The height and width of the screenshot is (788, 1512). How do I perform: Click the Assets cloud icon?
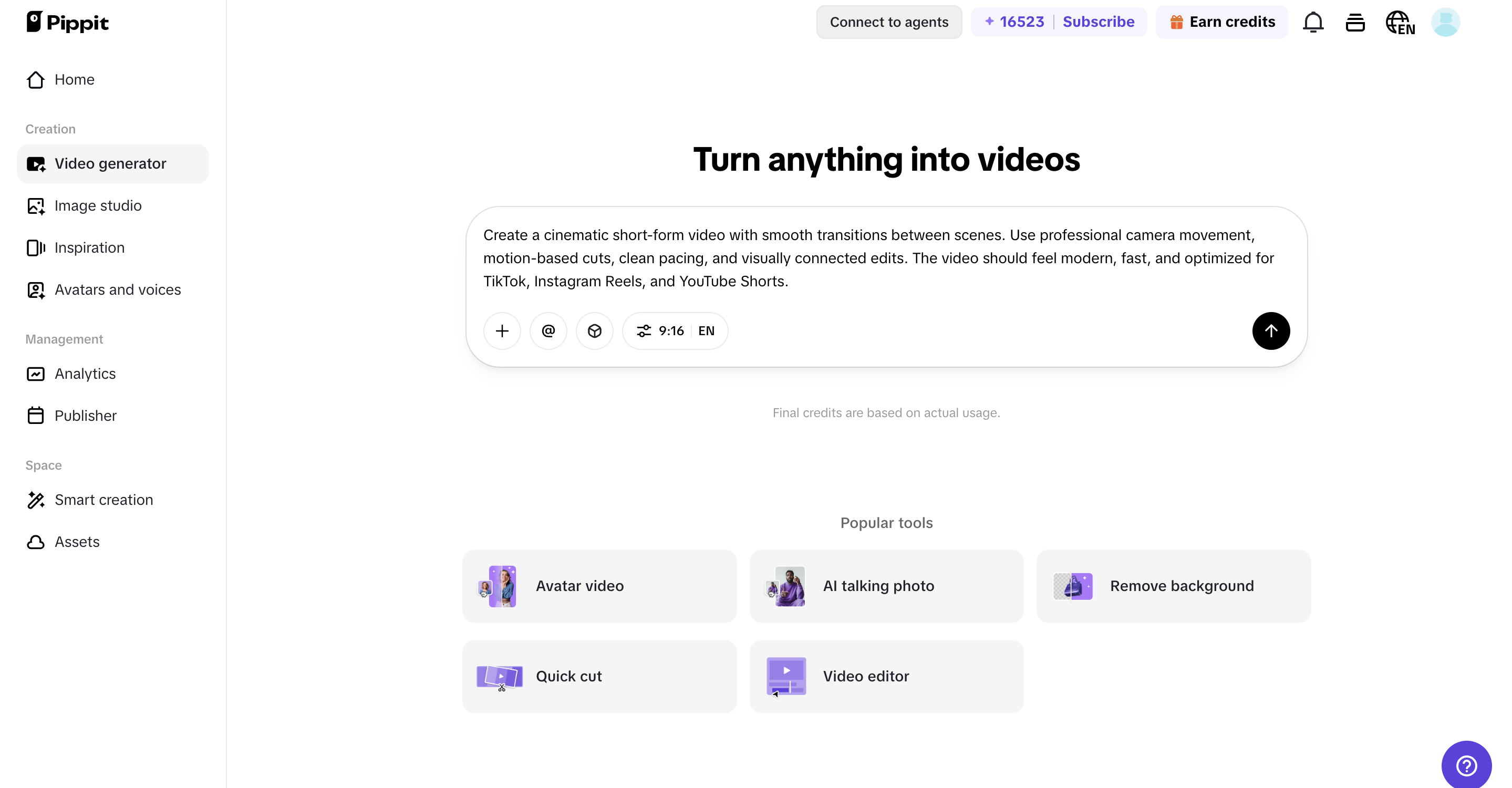coord(36,542)
